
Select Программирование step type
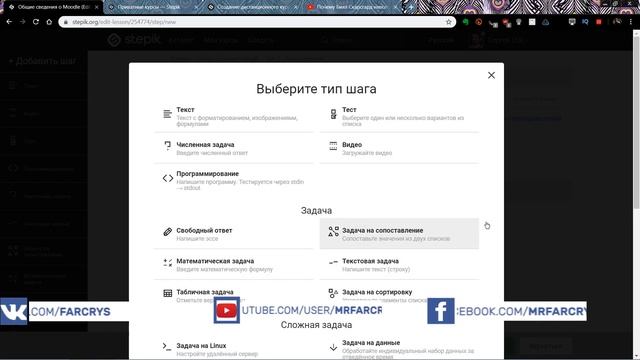click(234, 180)
